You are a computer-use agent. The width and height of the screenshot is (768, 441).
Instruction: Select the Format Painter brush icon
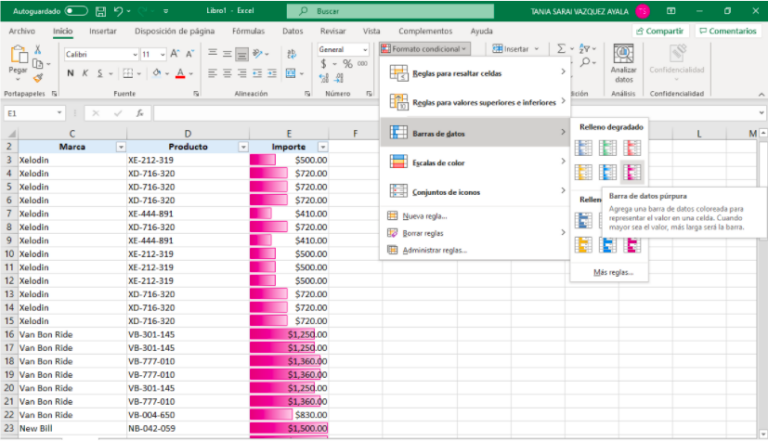[x=38, y=77]
